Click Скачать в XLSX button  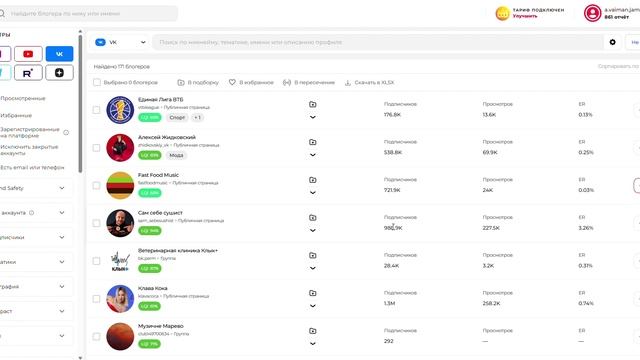(x=369, y=82)
